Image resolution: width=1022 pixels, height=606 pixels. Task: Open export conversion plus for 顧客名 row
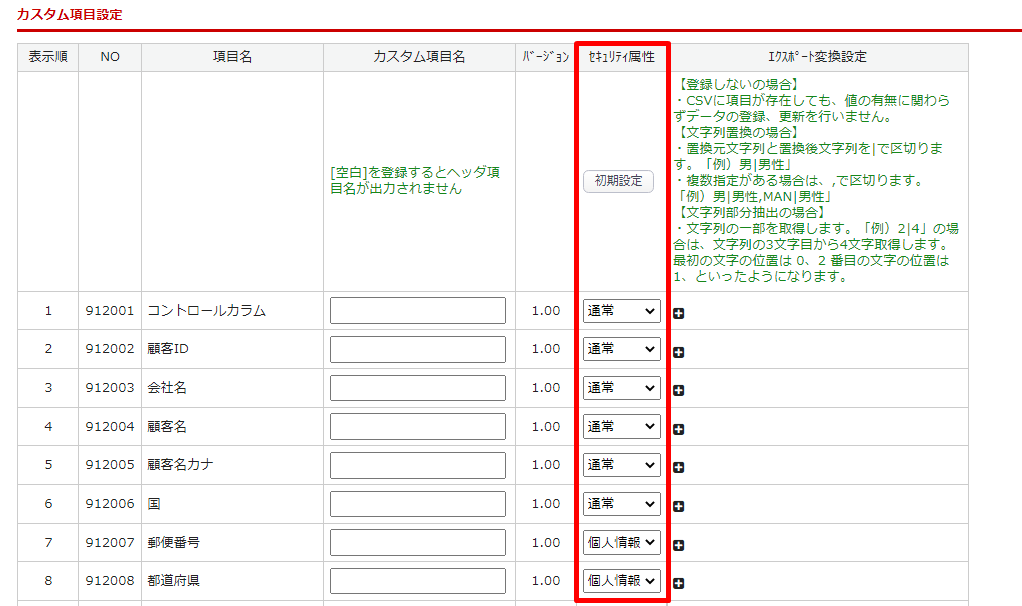coord(679,429)
